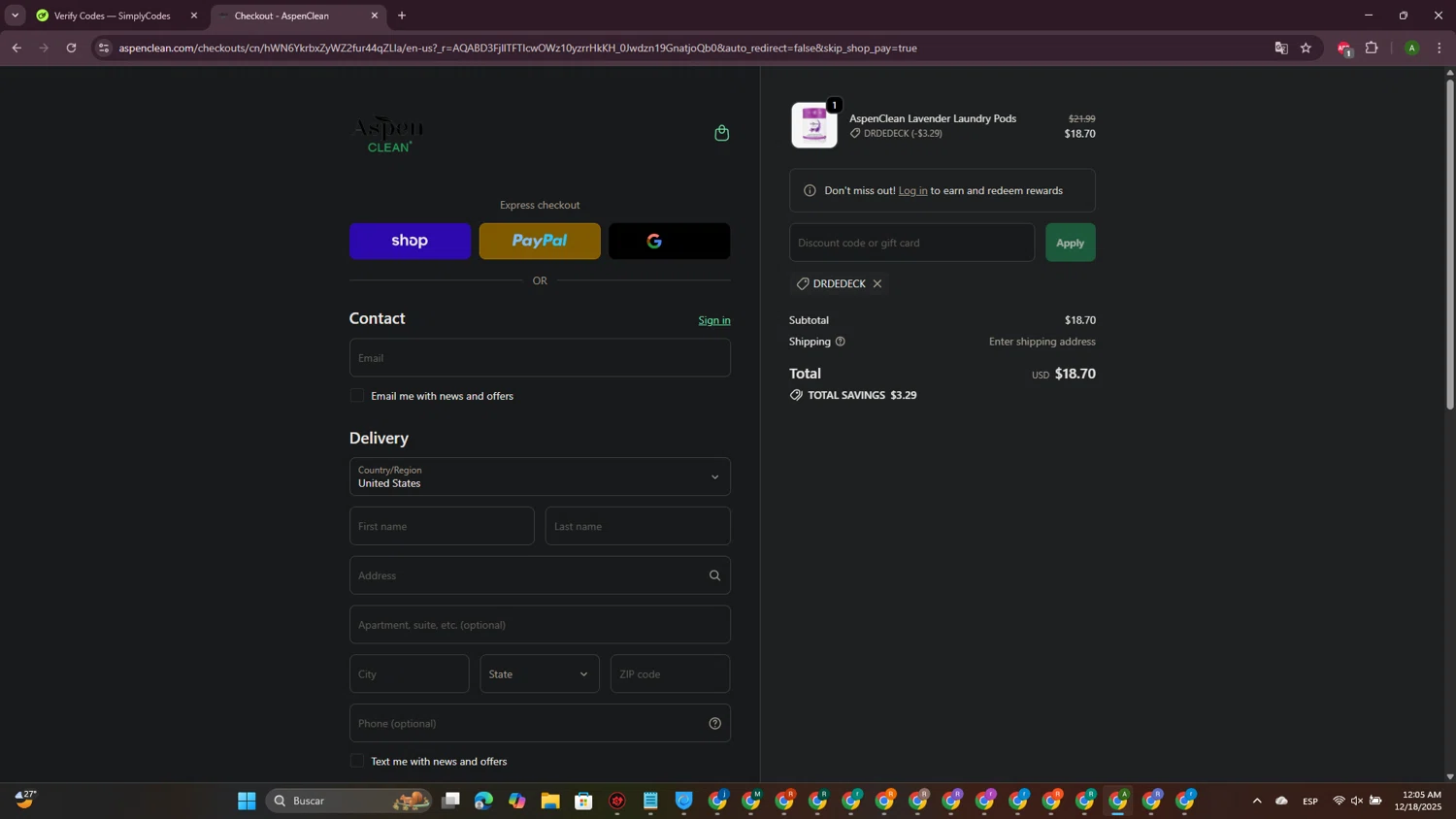Image resolution: width=1456 pixels, height=819 pixels.
Task: Go back to previous page
Action: [x=17, y=48]
